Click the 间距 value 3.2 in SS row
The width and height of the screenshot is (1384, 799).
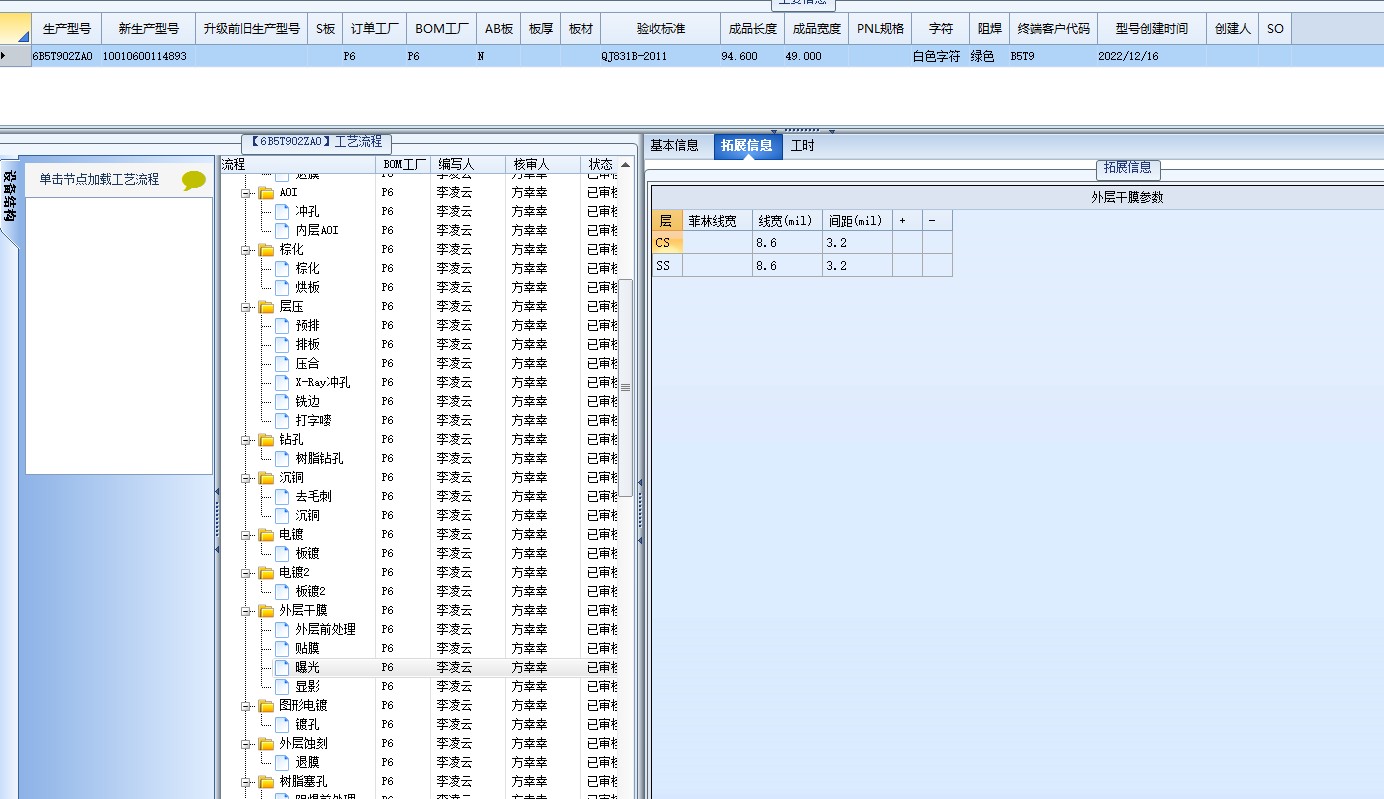click(857, 266)
